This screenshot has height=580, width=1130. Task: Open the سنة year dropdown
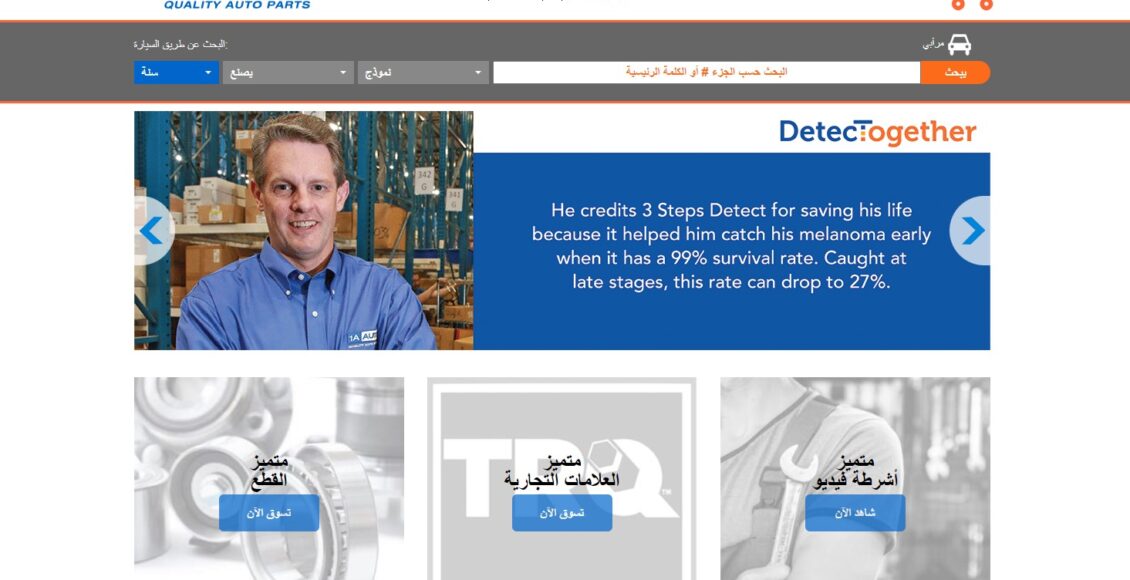pos(176,73)
